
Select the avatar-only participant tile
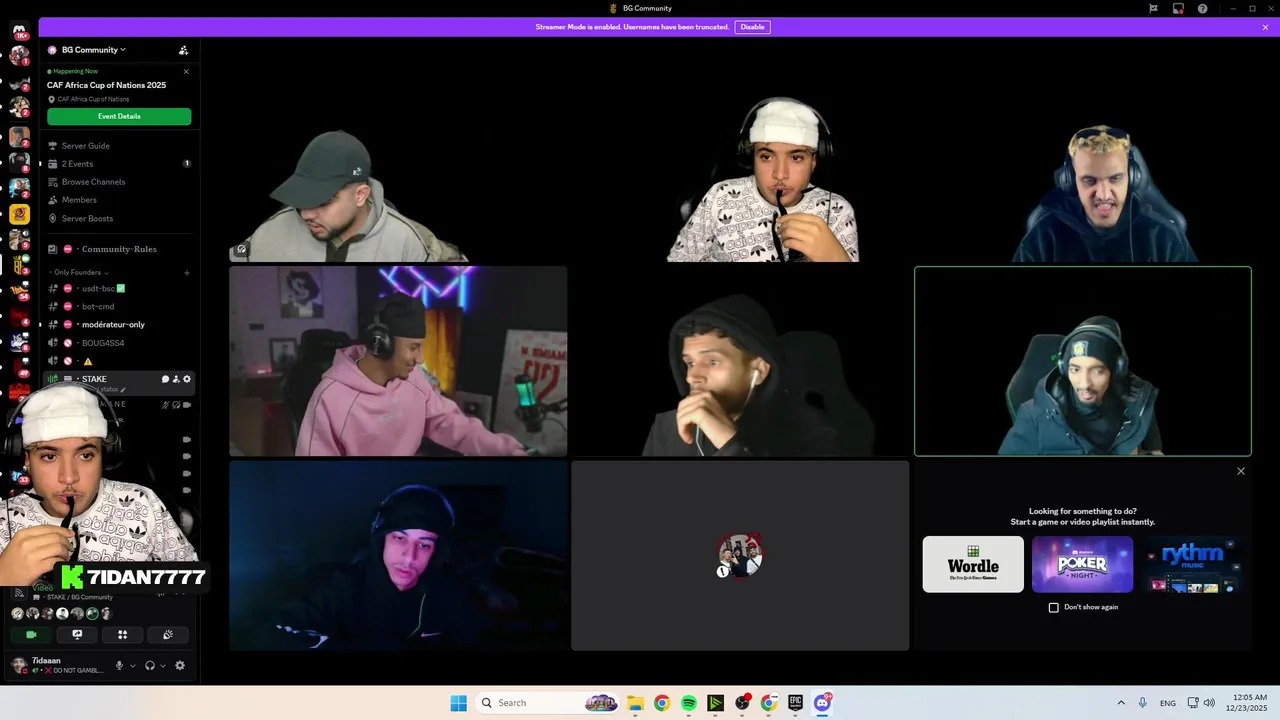click(740, 555)
